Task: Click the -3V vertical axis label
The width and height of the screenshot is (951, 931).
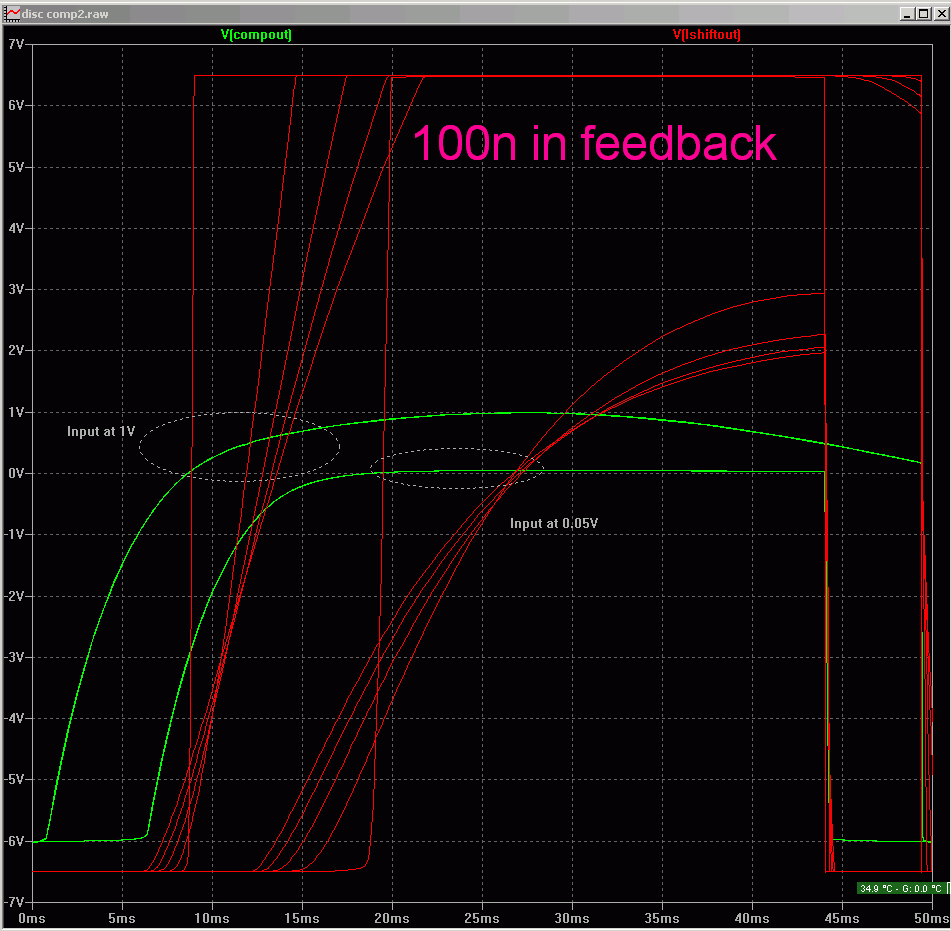Action: pos(14,657)
